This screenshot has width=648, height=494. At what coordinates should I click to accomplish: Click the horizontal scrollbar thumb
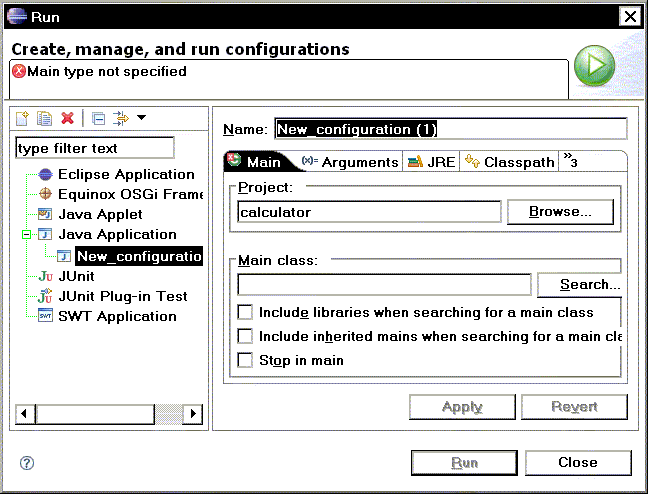click(95, 414)
